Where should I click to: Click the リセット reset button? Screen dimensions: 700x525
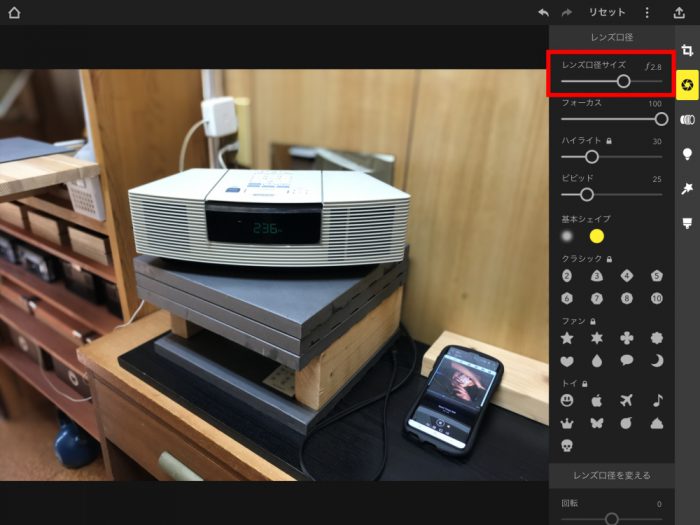(x=607, y=12)
